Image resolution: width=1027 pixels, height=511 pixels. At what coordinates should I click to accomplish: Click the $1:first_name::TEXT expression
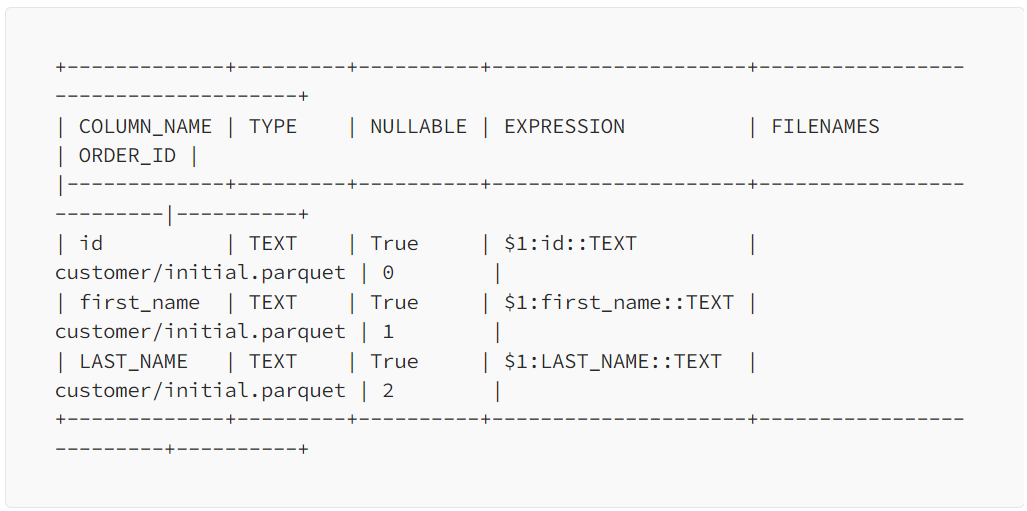619,303
